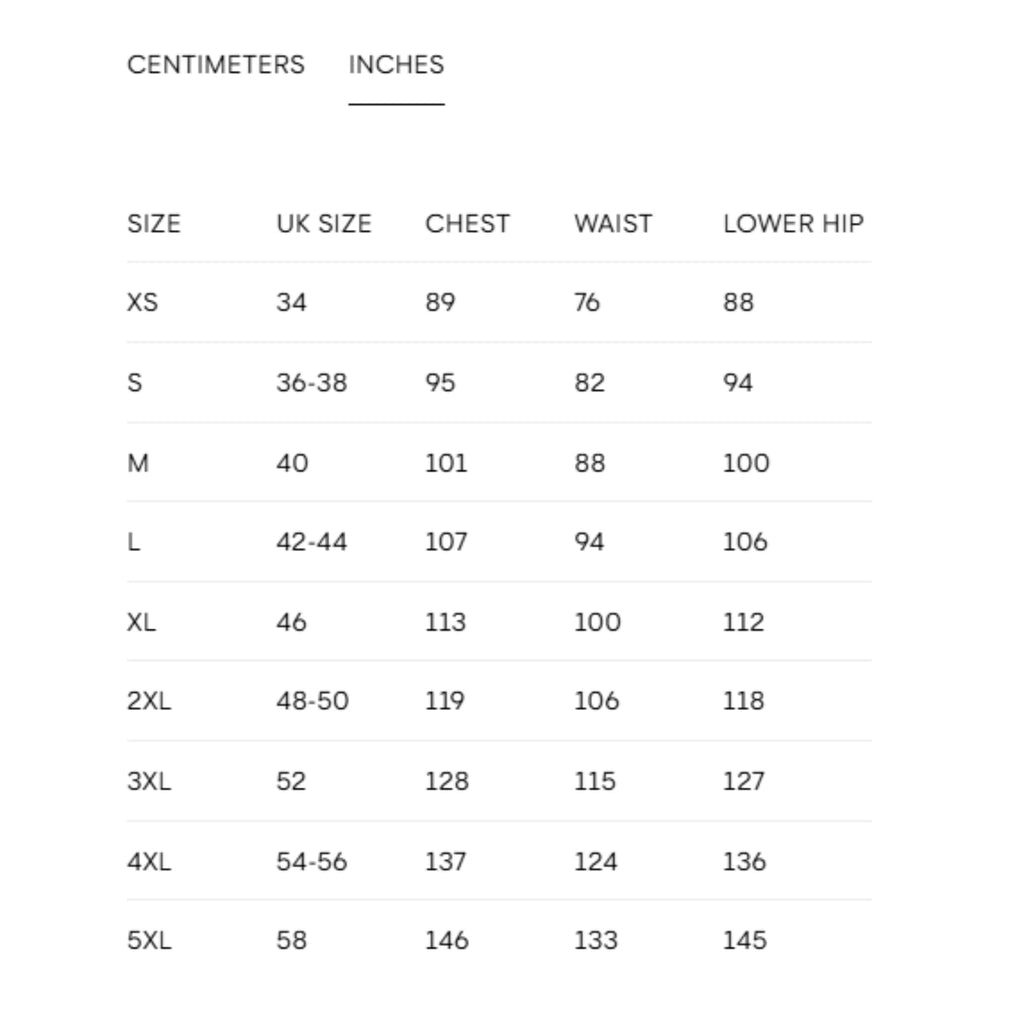The height and width of the screenshot is (1024, 1024).
Task: Select the S size row label
Action: click(x=135, y=383)
